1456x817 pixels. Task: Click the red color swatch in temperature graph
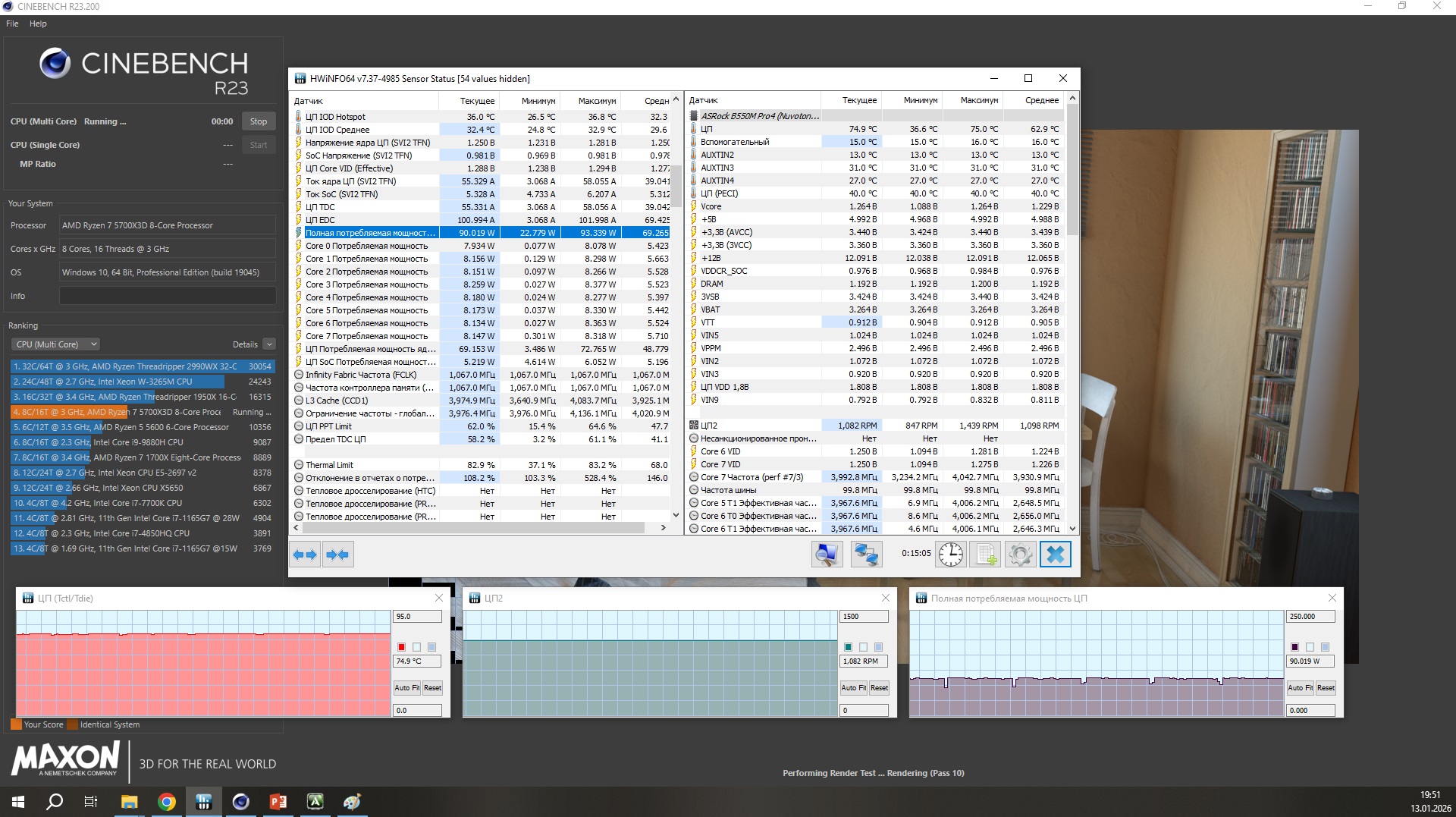click(401, 647)
